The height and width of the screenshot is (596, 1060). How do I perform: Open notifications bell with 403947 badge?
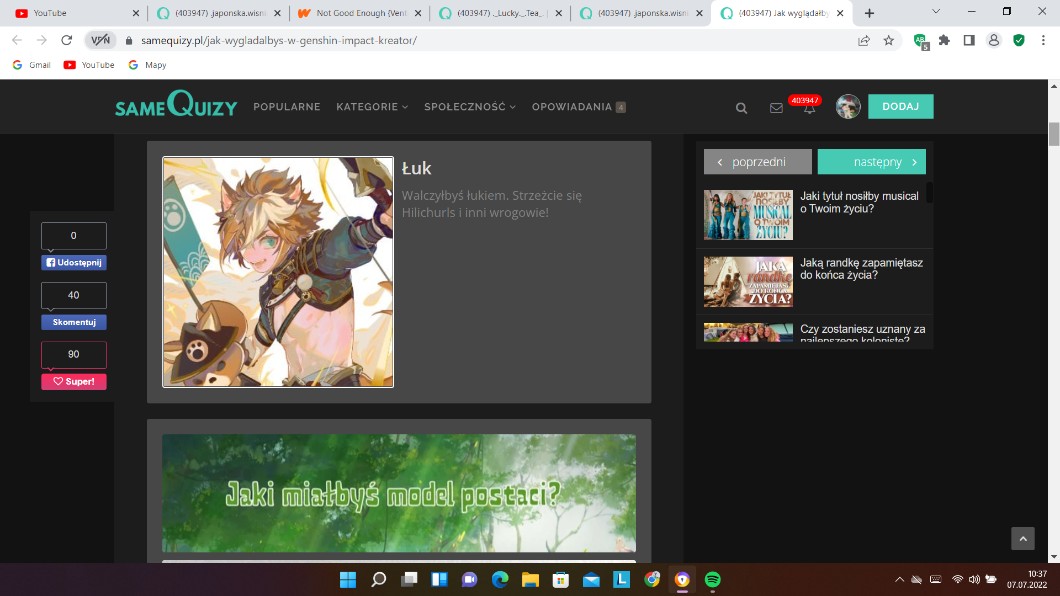809,108
